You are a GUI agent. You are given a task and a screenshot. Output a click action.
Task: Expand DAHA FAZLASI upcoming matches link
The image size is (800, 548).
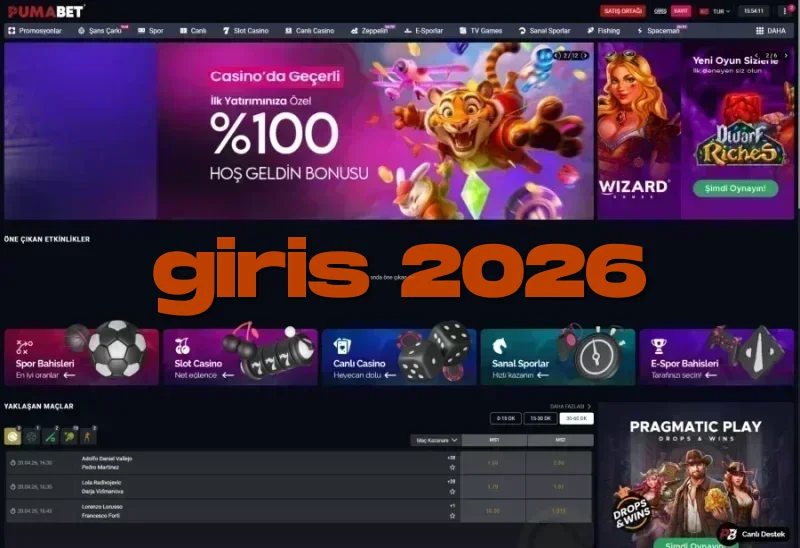pyautogui.click(x=570, y=406)
